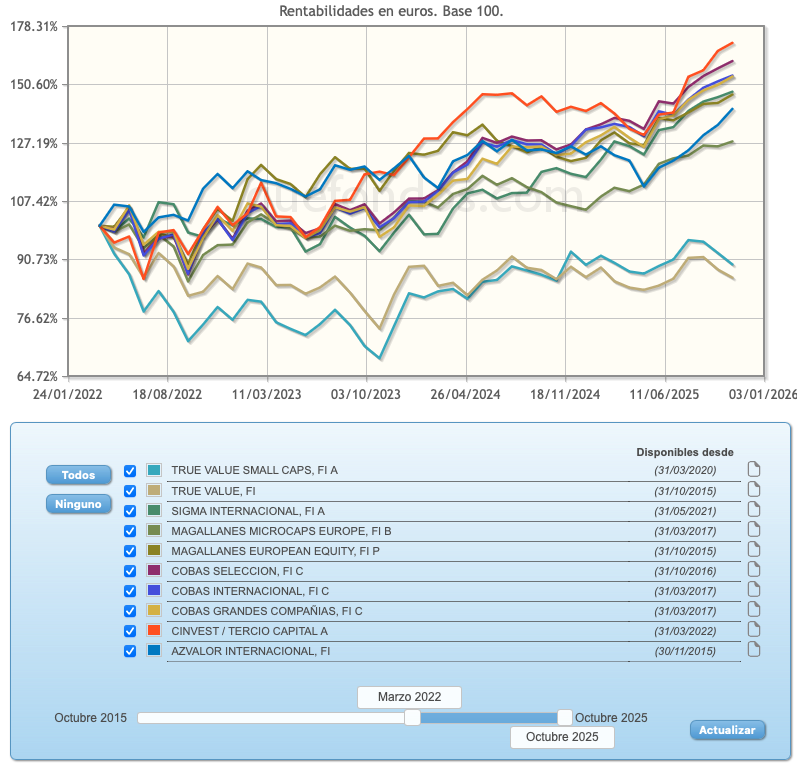The image size is (797, 767).
Task: Uncheck the TRUE VALUE SMALL CAPS checkbox
Action: point(129,470)
